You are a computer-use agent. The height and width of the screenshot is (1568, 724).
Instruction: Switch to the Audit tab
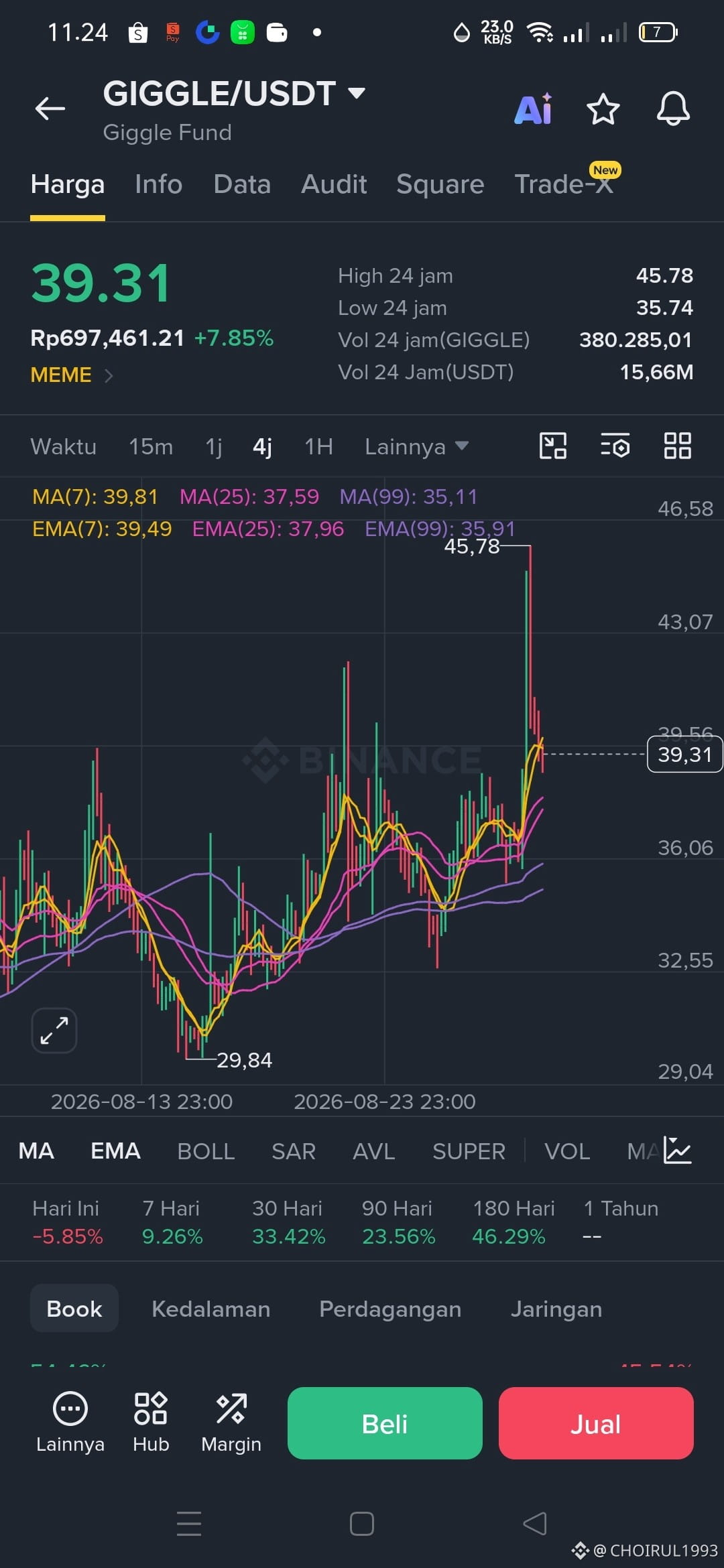334,184
